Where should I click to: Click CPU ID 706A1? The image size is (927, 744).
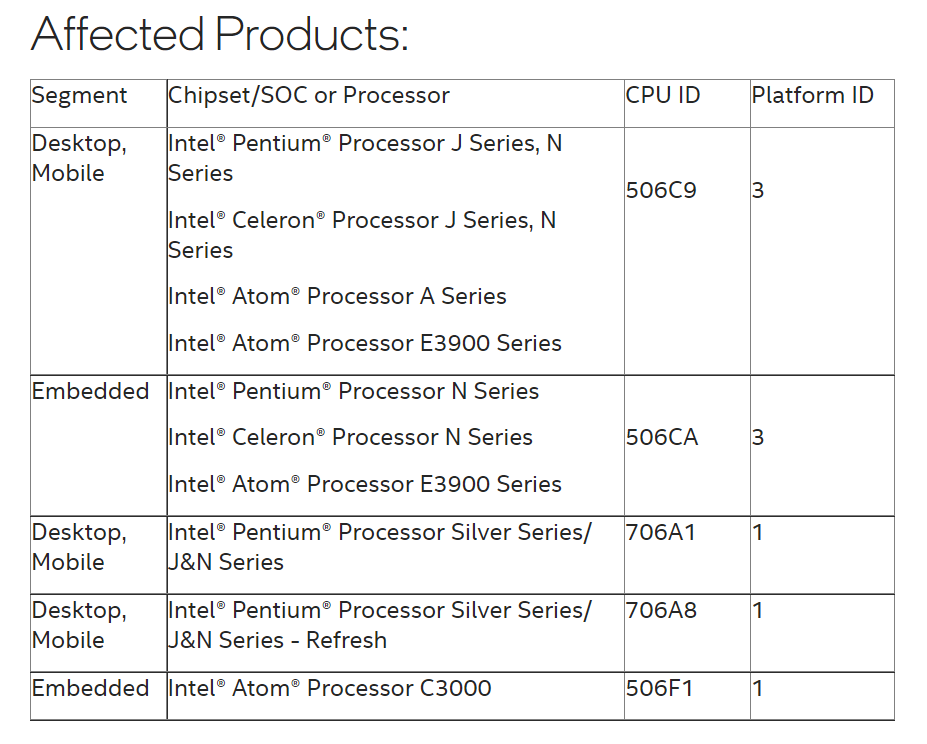point(660,533)
